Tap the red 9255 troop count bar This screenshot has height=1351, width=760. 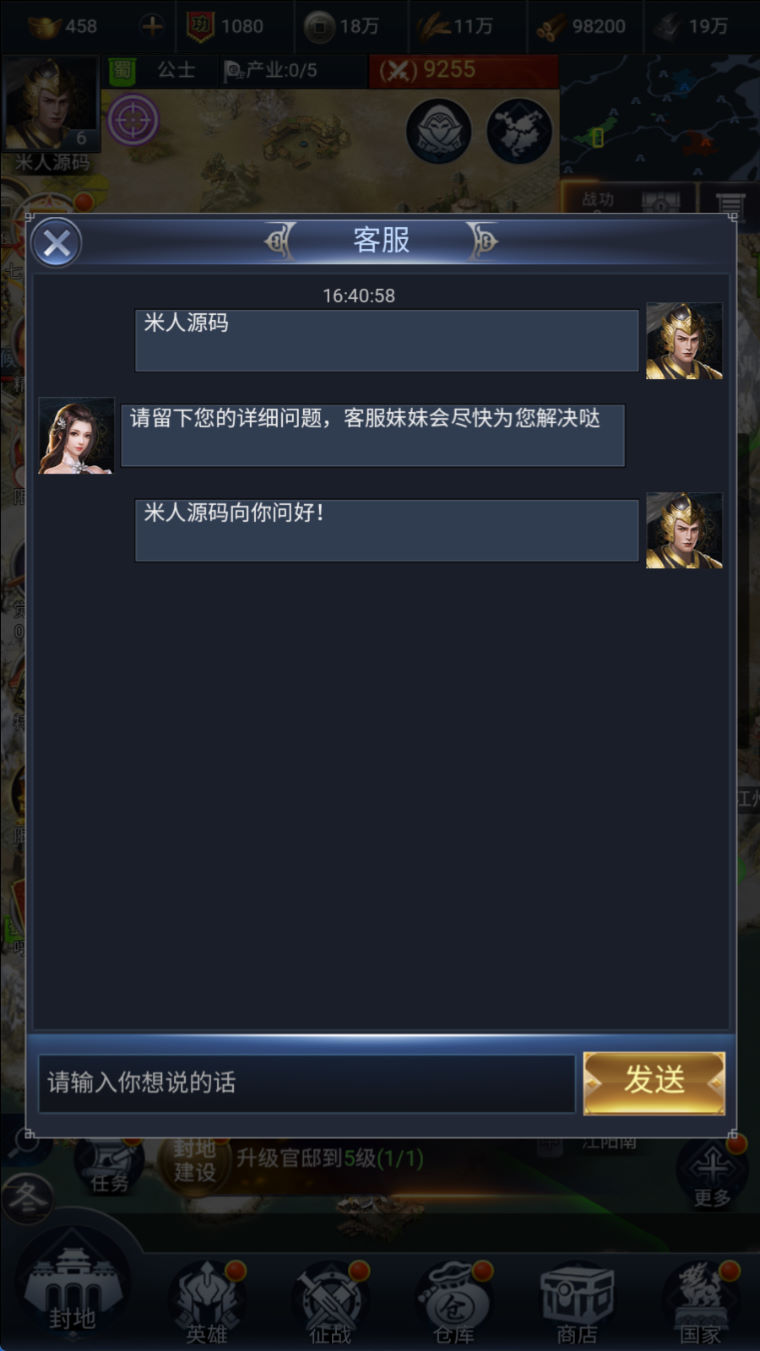pyautogui.click(x=464, y=71)
